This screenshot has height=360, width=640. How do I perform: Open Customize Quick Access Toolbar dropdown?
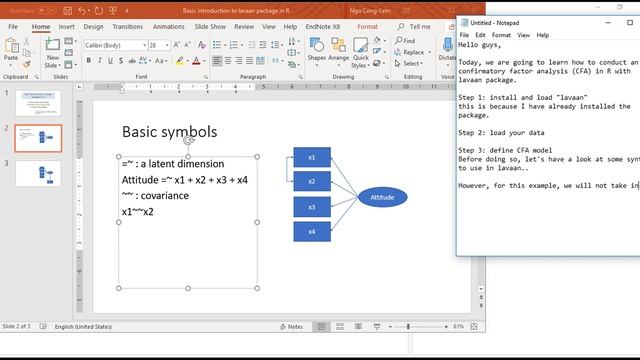[127, 11]
